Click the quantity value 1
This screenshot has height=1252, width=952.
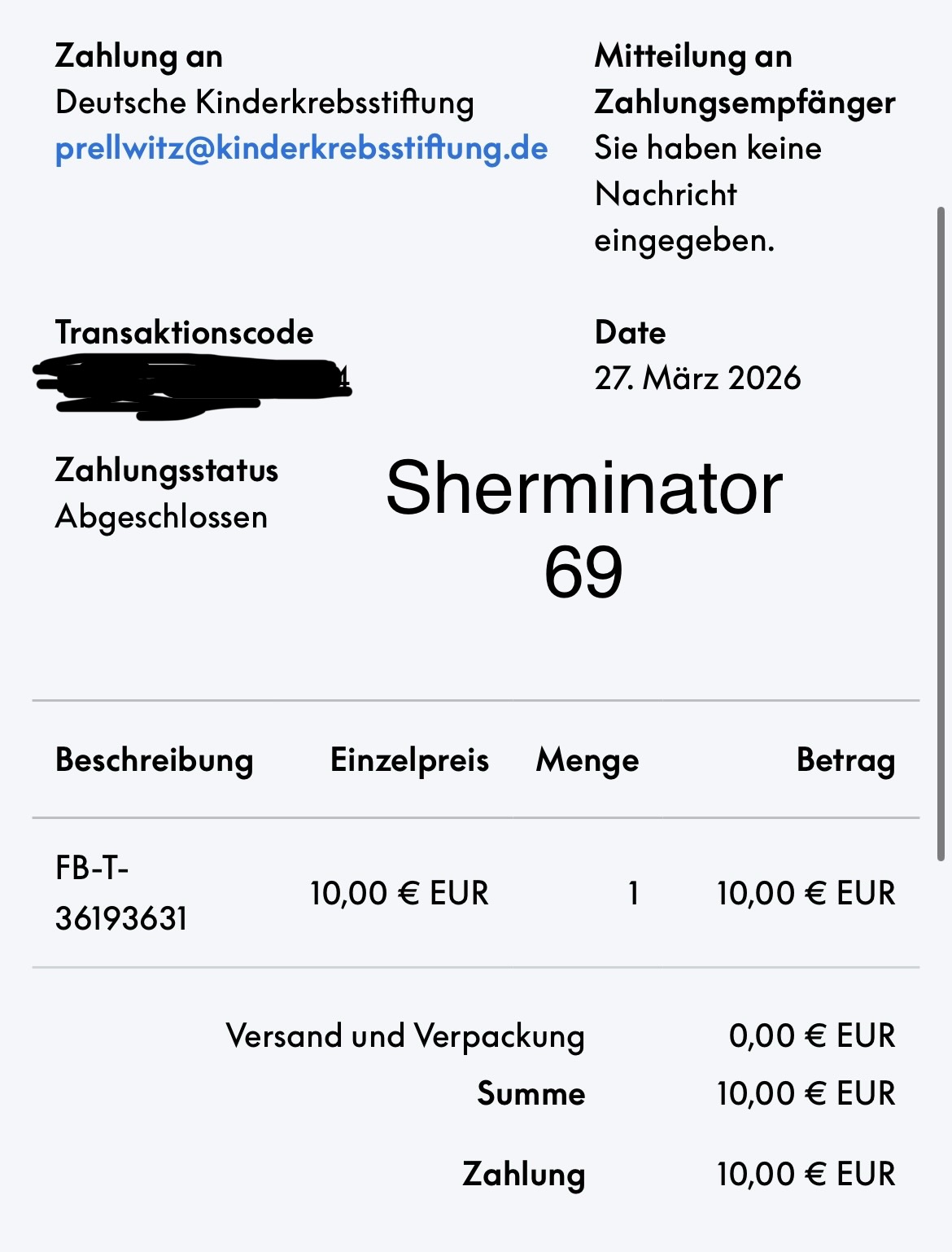(x=633, y=893)
